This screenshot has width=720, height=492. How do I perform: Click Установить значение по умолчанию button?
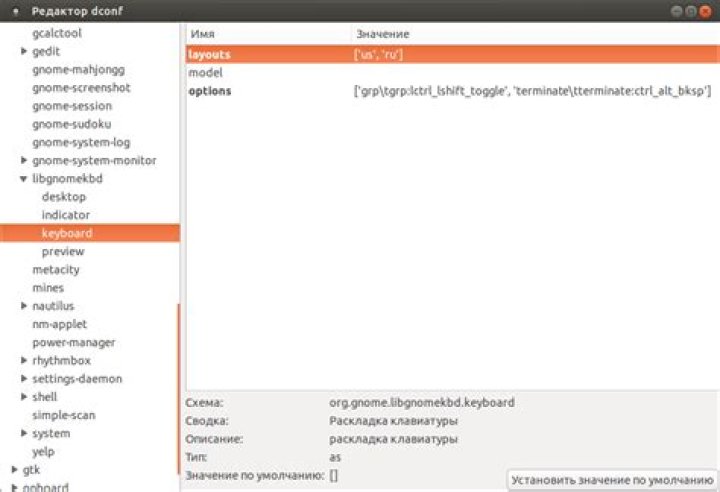point(612,480)
